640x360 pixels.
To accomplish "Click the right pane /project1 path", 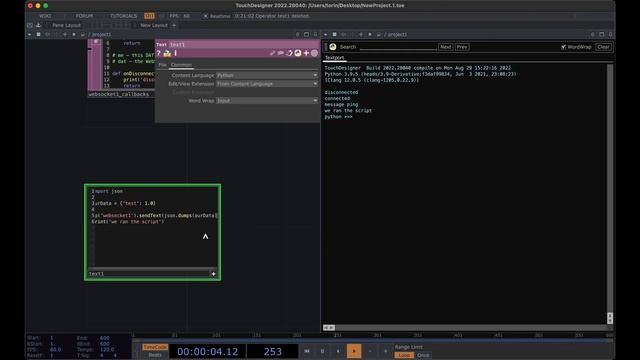I will click(396, 35).
